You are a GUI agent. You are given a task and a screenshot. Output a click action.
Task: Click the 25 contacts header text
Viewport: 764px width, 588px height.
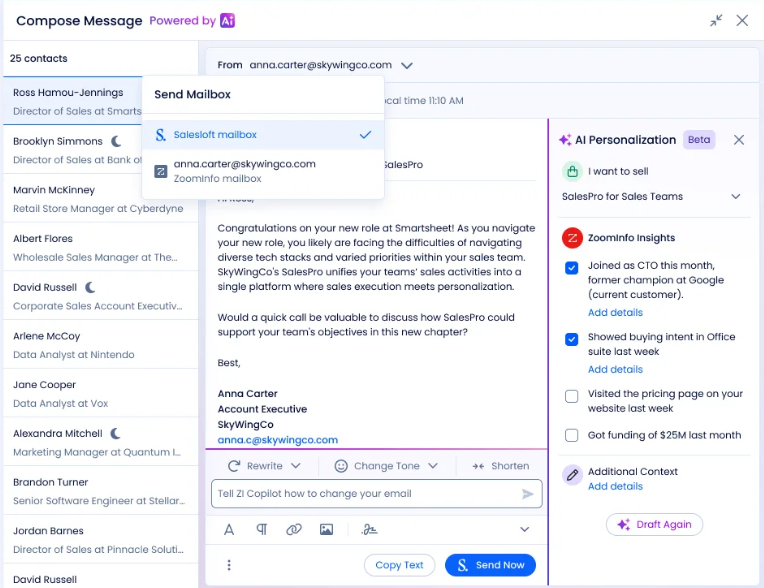point(38,58)
